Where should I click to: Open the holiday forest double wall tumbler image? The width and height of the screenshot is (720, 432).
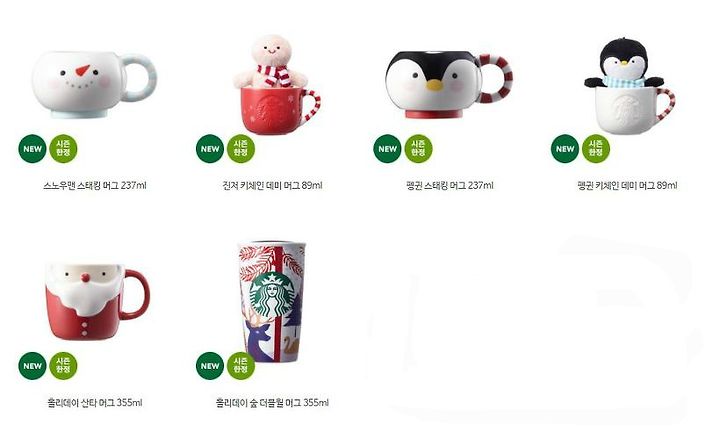pyautogui.click(x=272, y=302)
